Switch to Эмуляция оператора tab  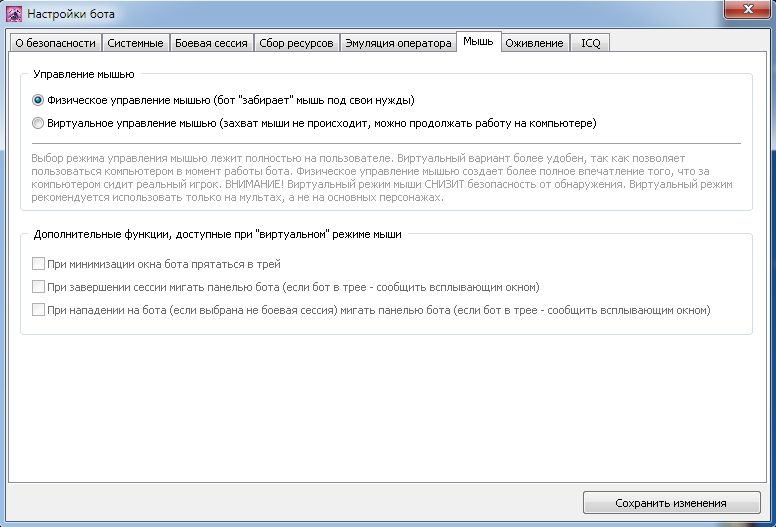pos(398,43)
